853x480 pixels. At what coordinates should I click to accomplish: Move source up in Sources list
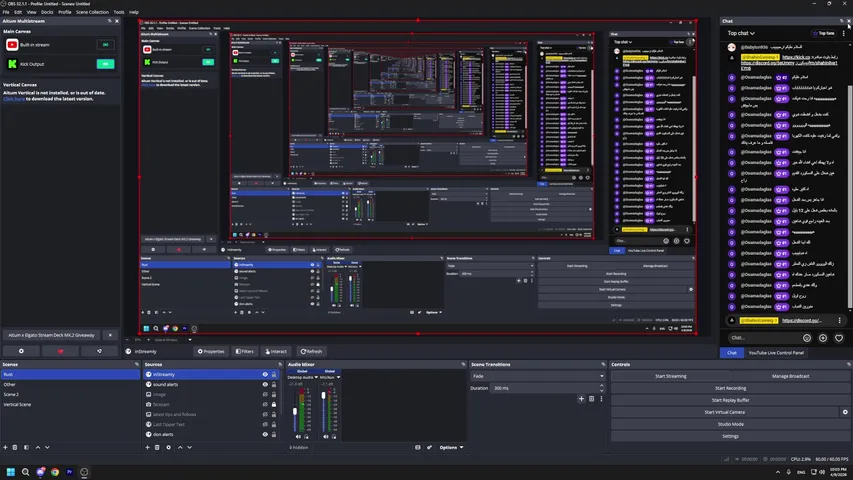180,447
